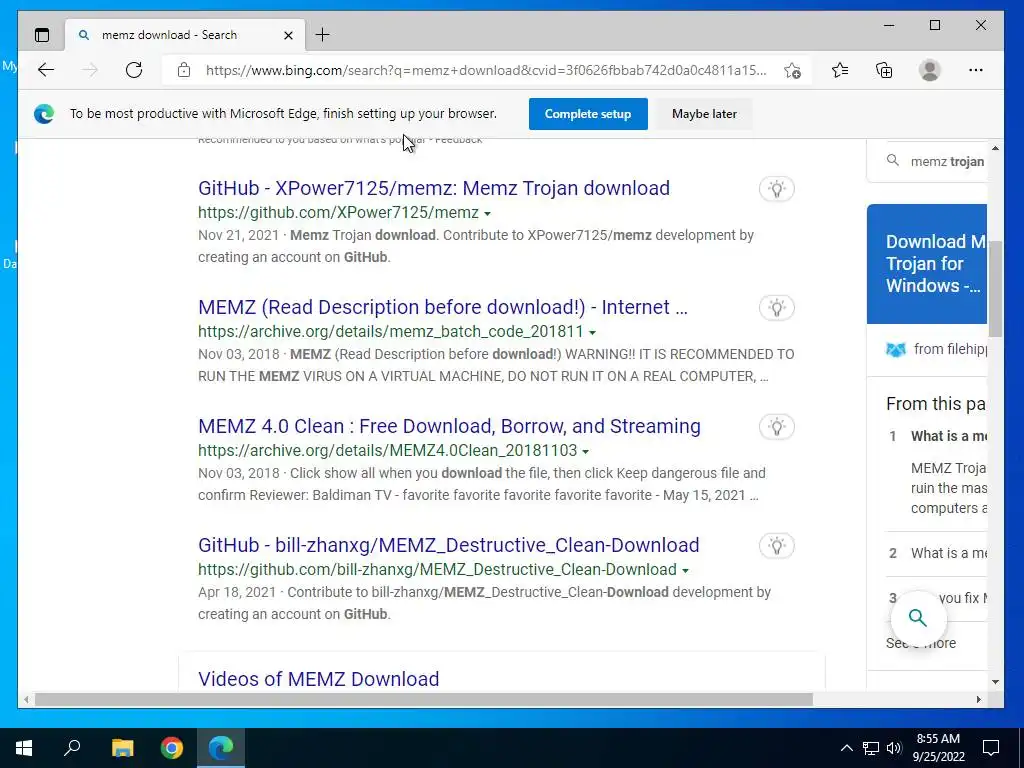Open the notification center icon
The height and width of the screenshot is (768, 1024).
(991, 748)
